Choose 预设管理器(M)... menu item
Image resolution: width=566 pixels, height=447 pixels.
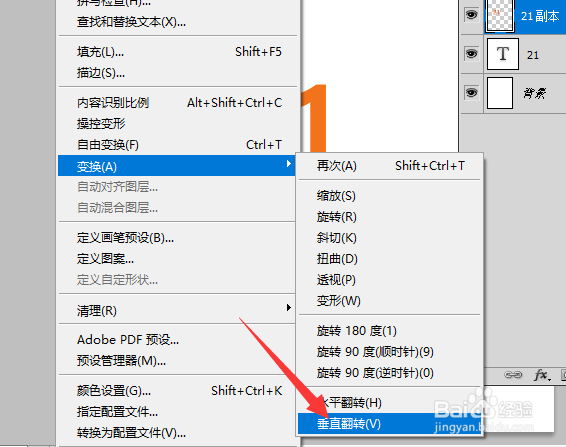[177, 361]
